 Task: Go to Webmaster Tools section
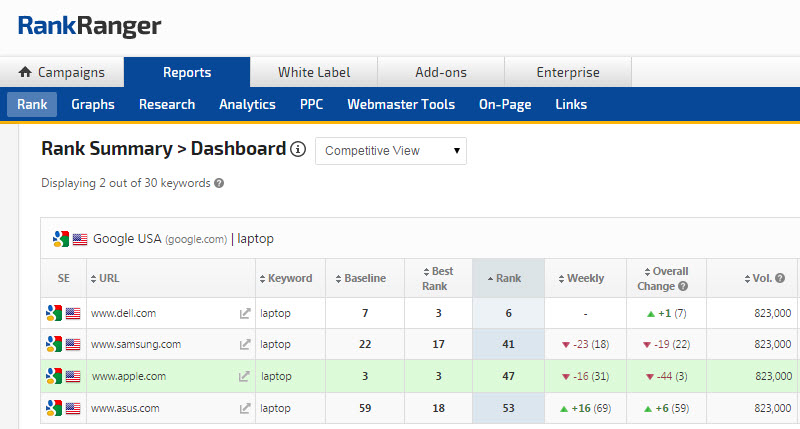coord(401,104)
